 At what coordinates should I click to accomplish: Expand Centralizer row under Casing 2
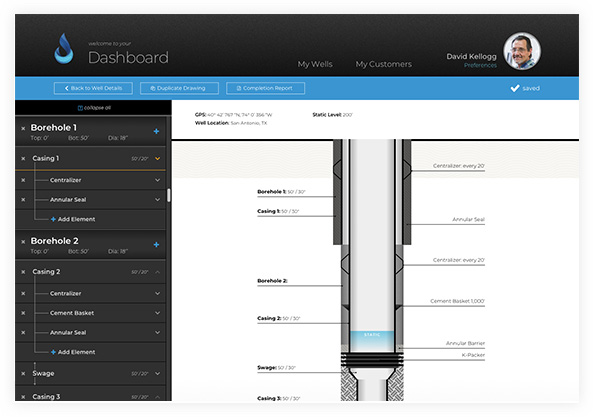[x=157, y=293]
